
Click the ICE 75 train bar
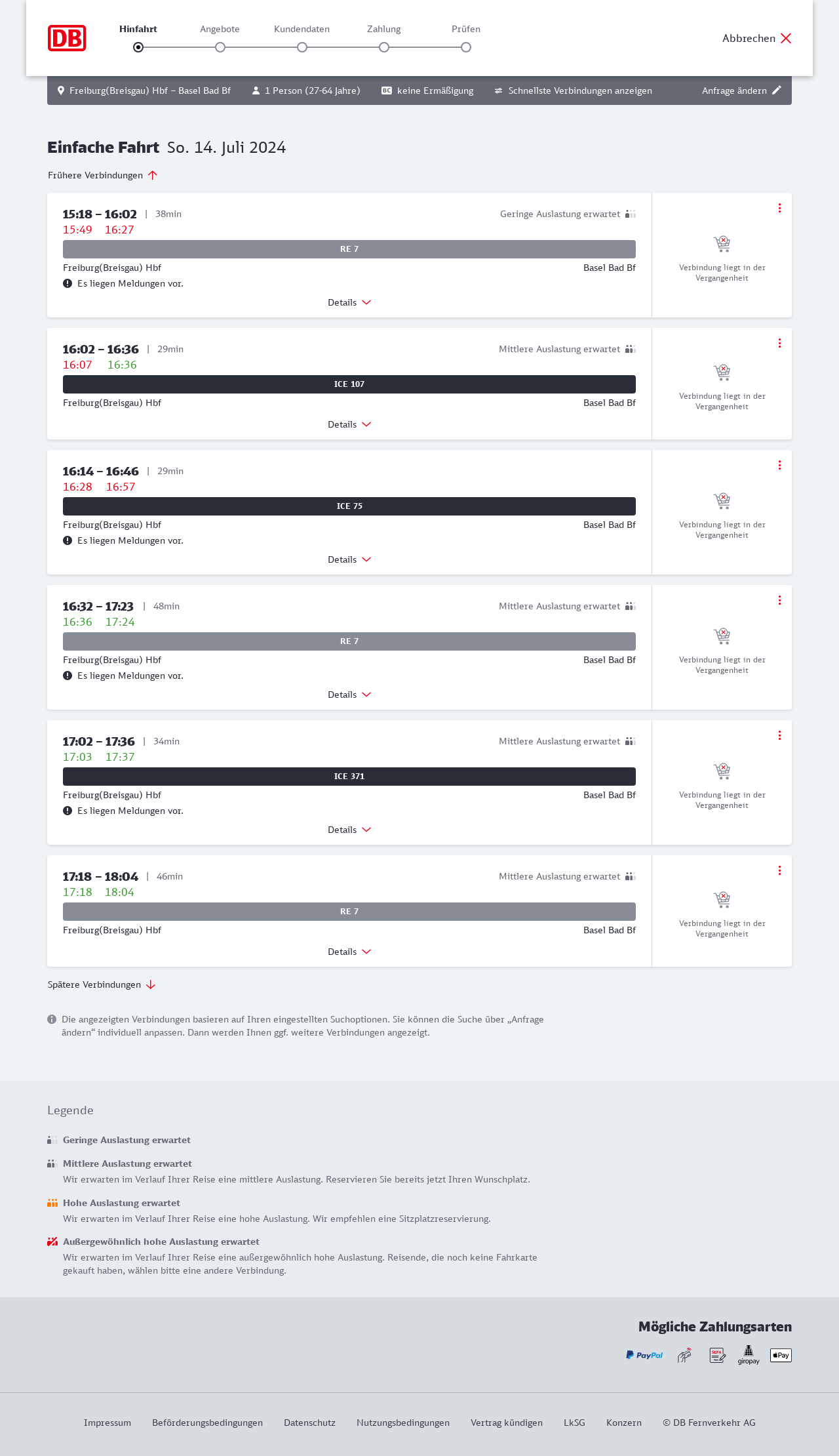point(349,506)
